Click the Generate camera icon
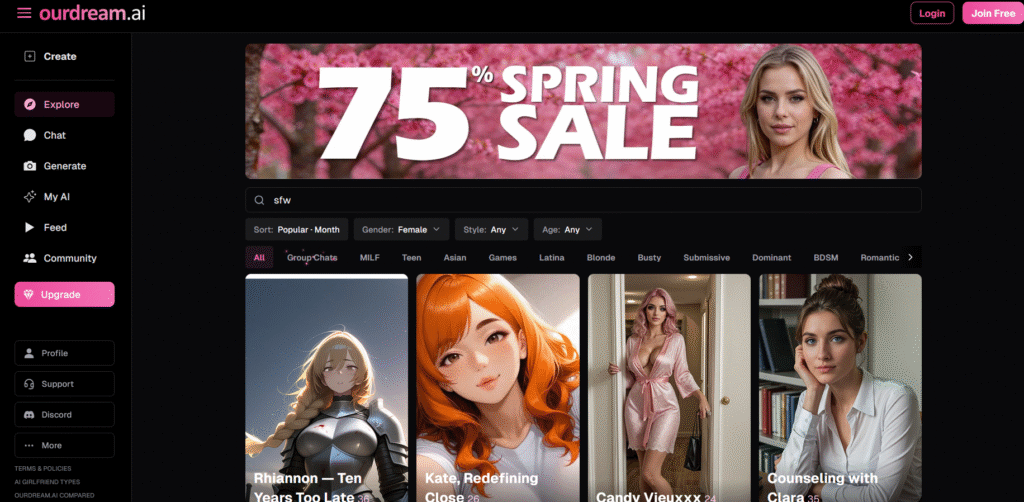The image size is (1024, 502). (x=30, y=166)
